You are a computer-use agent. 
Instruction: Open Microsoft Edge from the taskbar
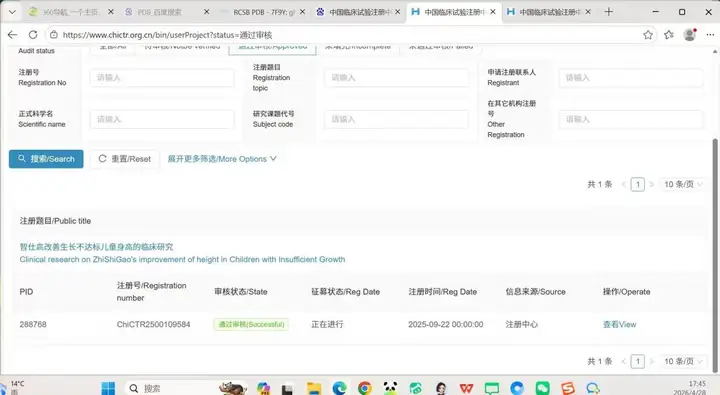339,389
